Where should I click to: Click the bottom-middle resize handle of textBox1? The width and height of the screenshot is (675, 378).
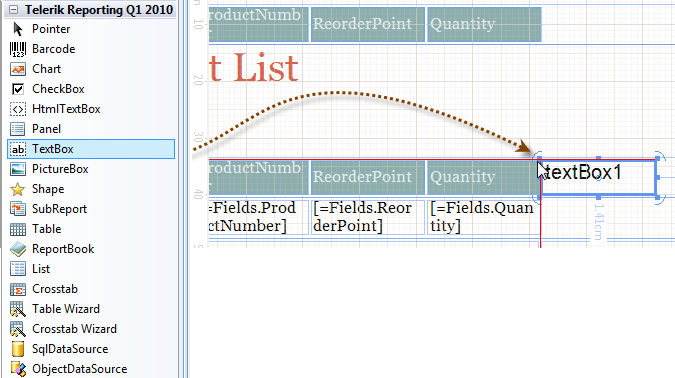coord(598,197)
